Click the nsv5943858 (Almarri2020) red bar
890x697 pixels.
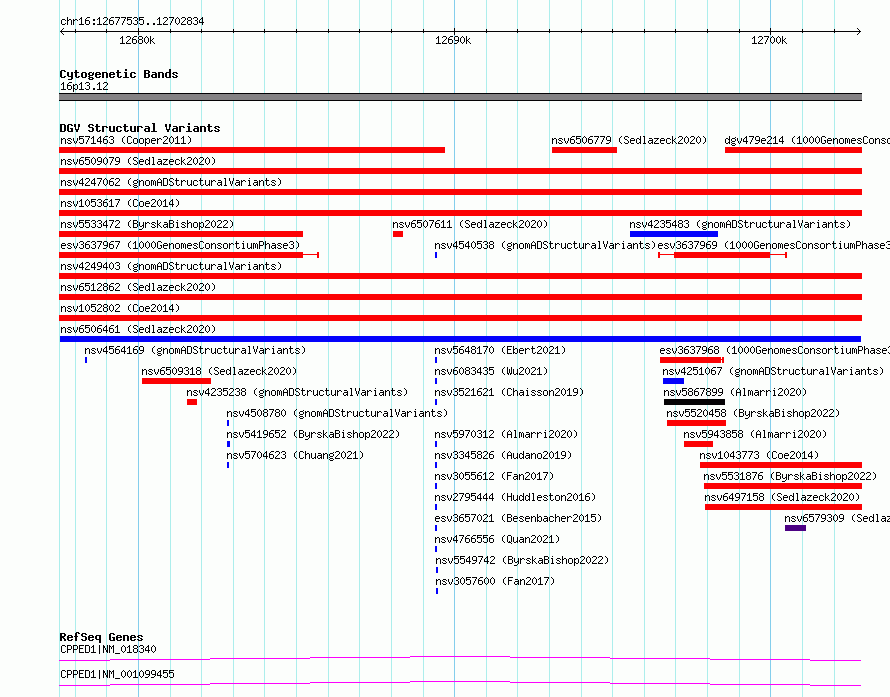pos(698,444)
